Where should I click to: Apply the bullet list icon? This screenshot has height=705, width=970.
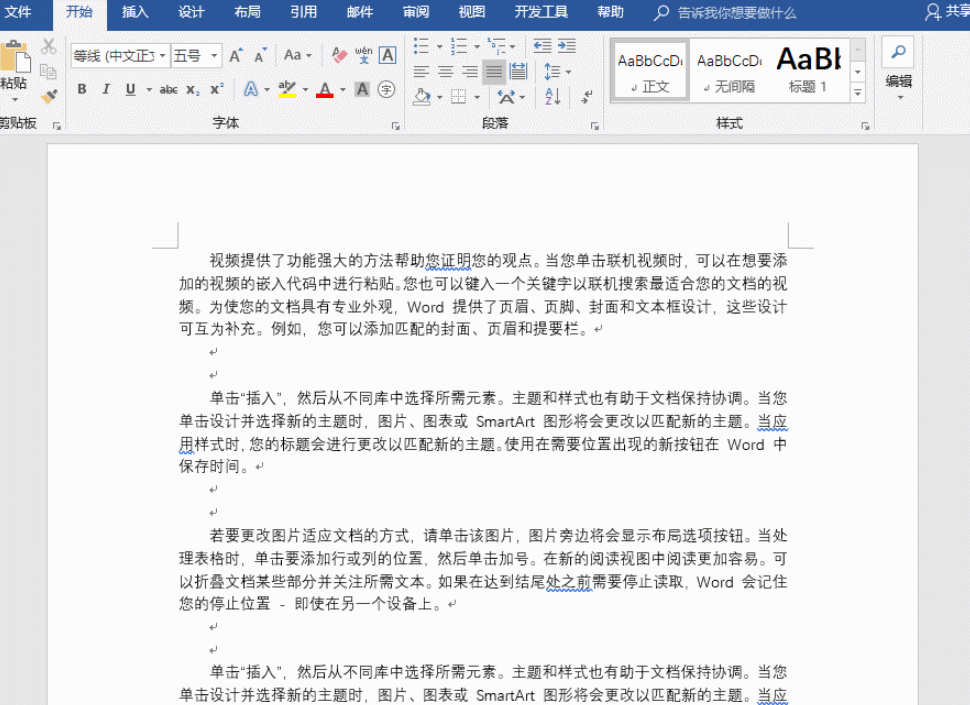[421, 46]
